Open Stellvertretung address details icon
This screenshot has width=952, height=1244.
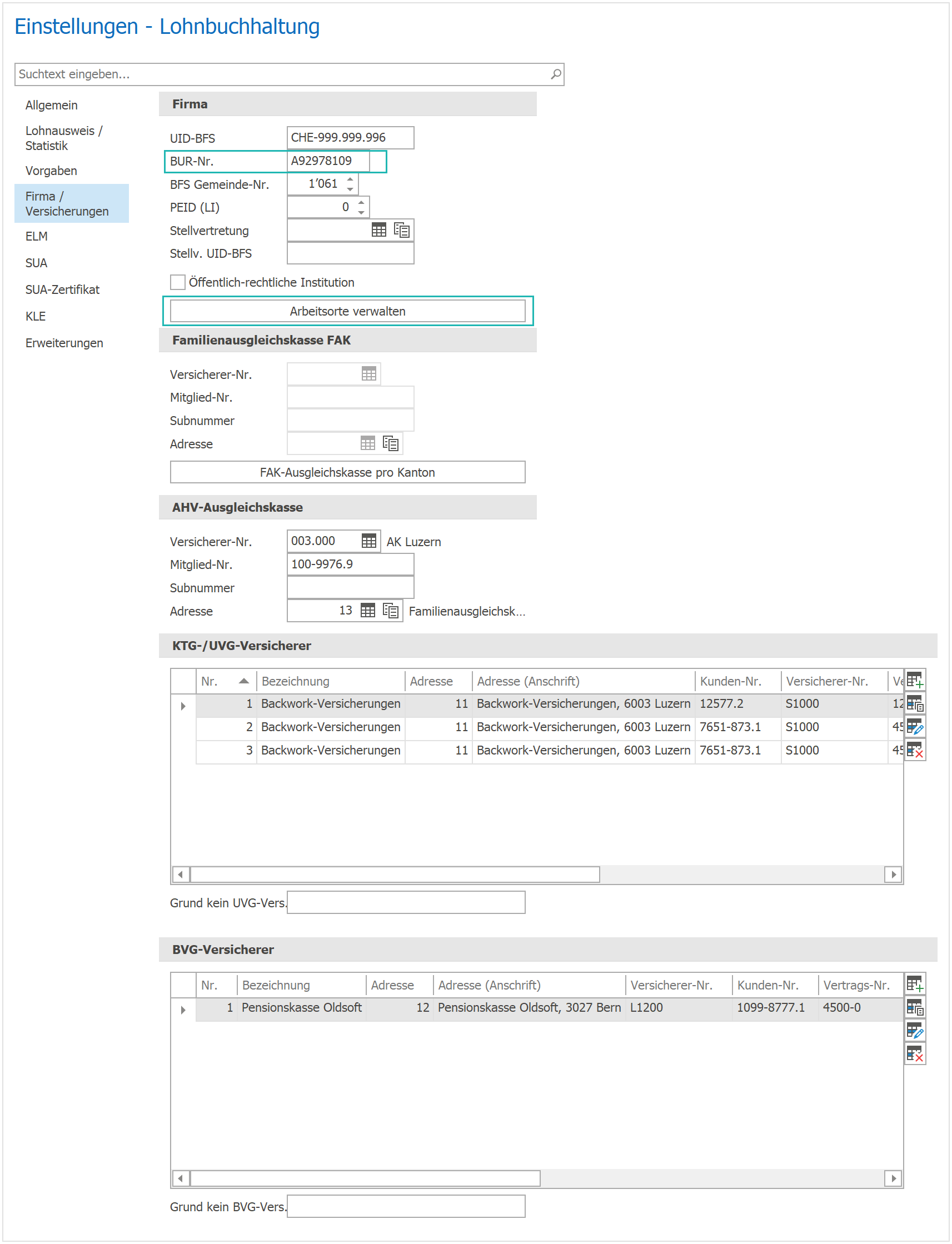pos(401,229)
